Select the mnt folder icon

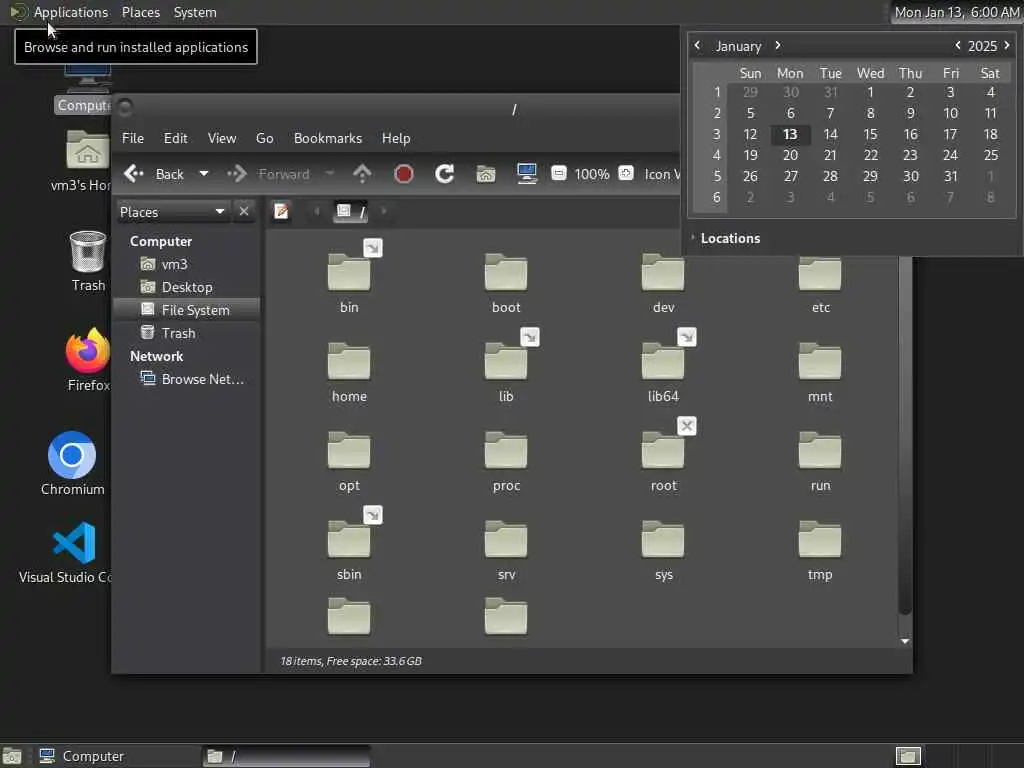coord(820,361)
